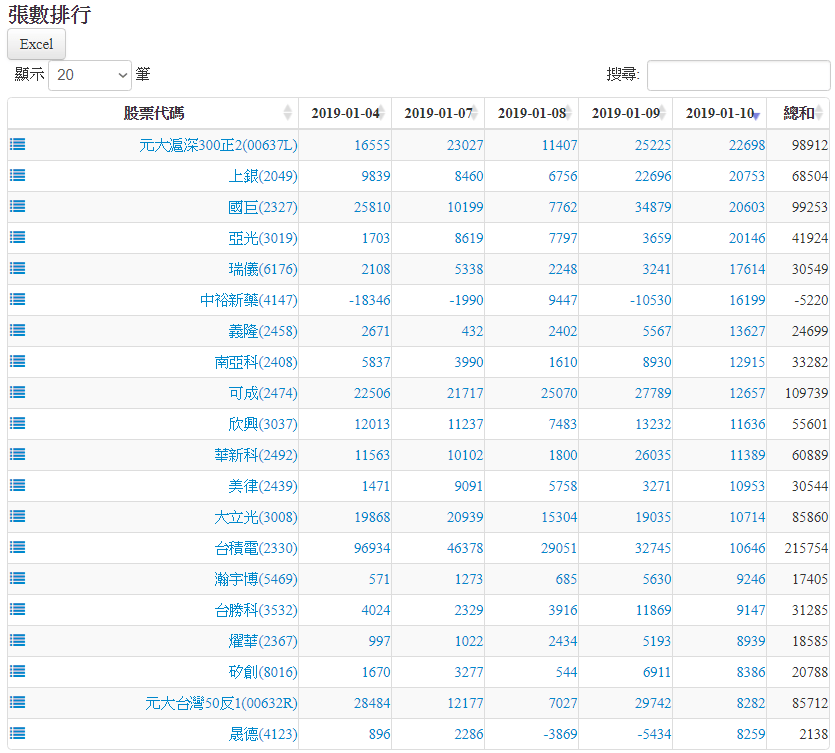
Task: Sort by the 總和 column header
Action: (x=798, y=113)
